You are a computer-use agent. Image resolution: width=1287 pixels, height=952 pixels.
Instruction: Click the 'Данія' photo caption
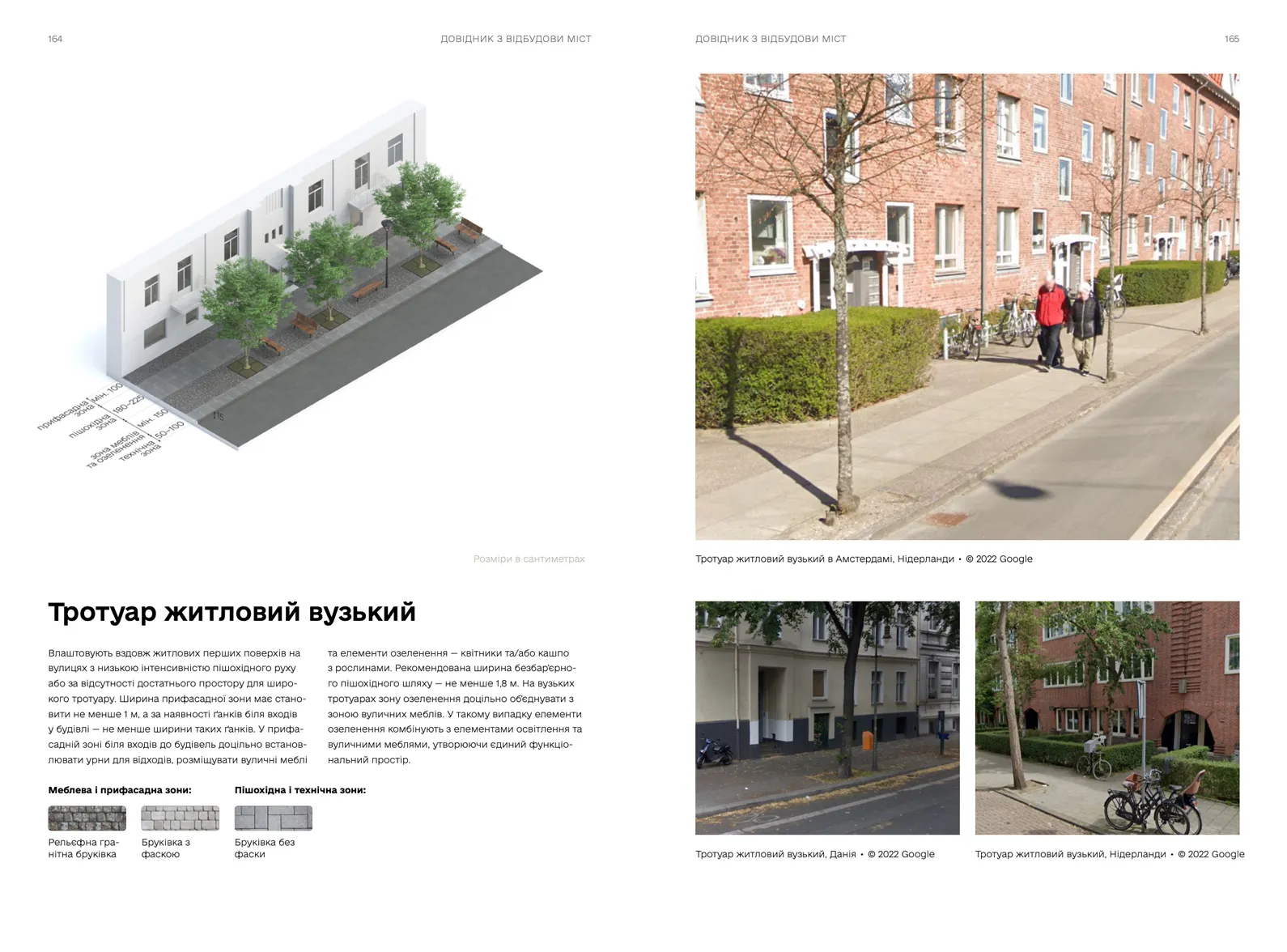(x=815, y=855)
